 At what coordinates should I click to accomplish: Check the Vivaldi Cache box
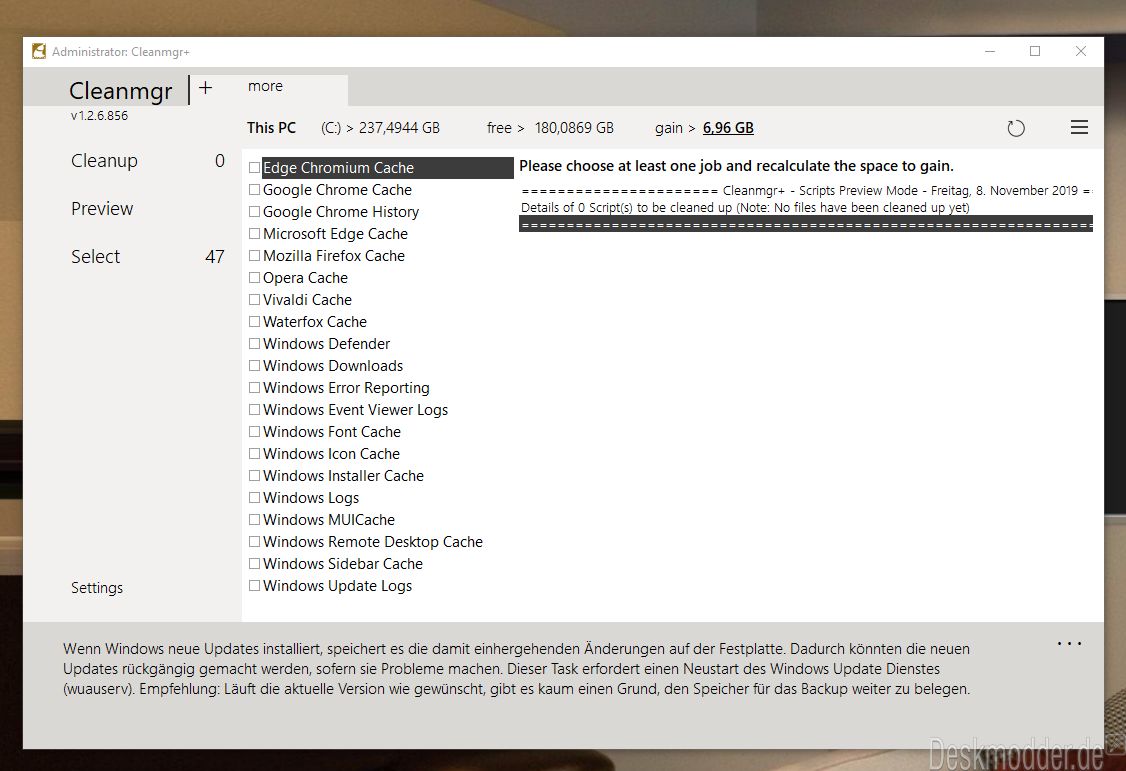[x=254, y=299]
